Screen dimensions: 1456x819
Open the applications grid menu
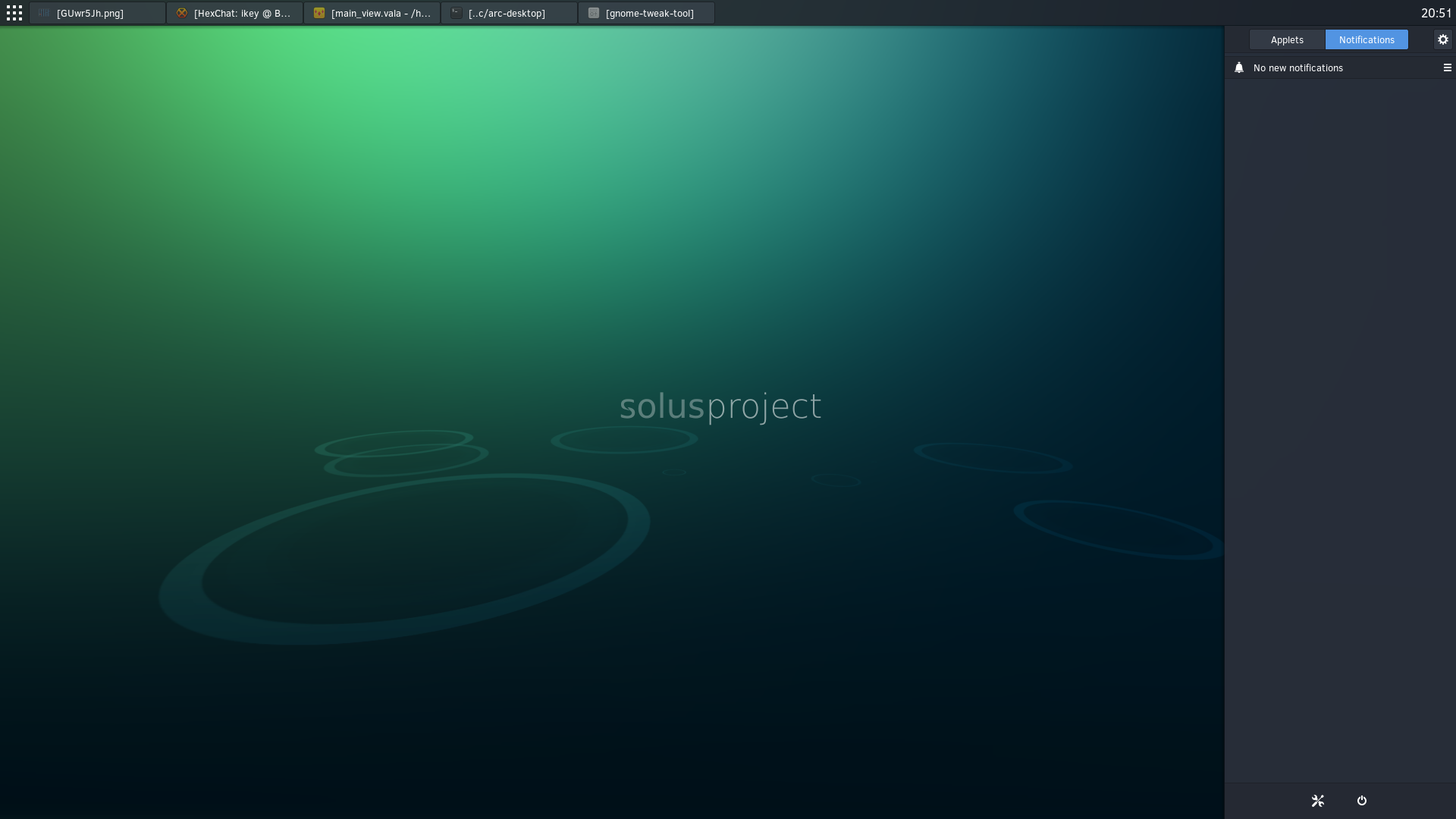tap(14, 13)
